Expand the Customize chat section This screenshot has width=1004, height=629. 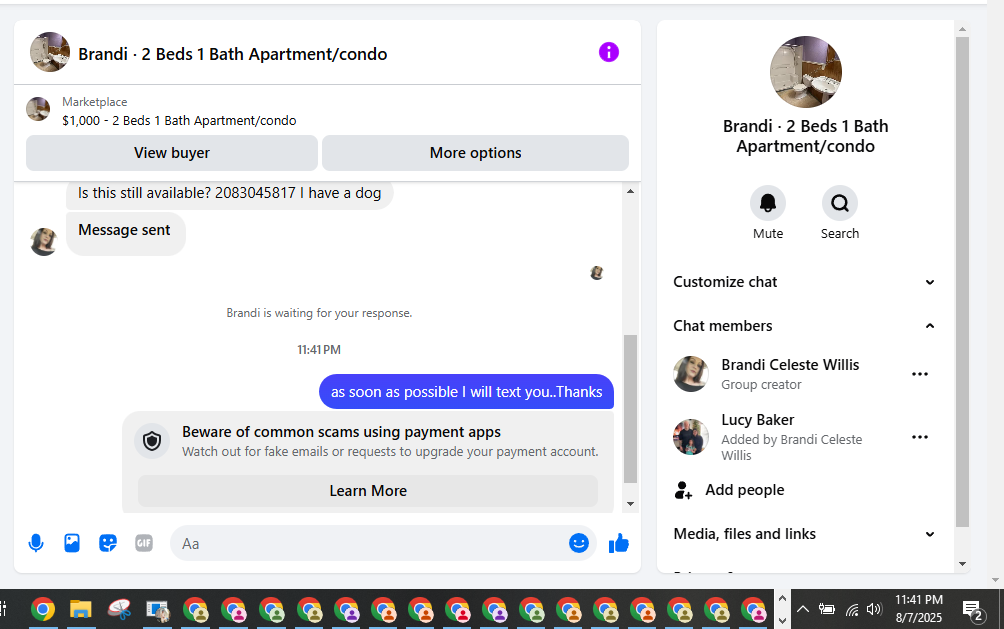coord(804,282)
